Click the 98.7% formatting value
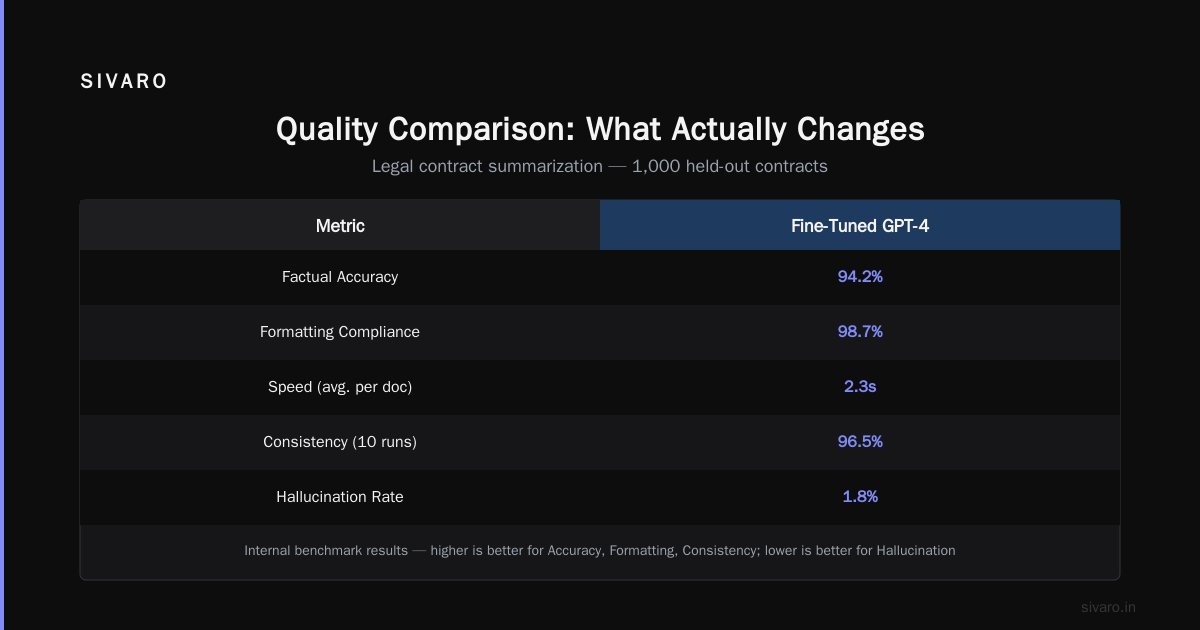The height and width of the screenshot is (630, 1200). (x=860, y=332)
